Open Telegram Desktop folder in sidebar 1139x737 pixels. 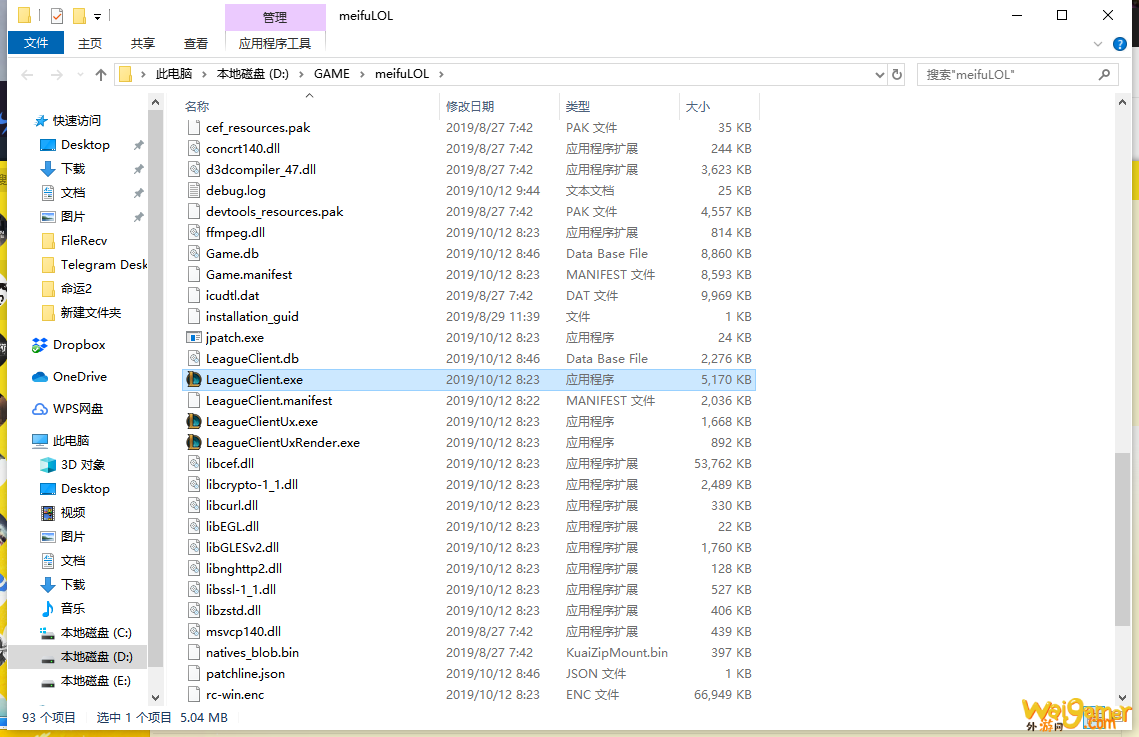coord(103,264)
